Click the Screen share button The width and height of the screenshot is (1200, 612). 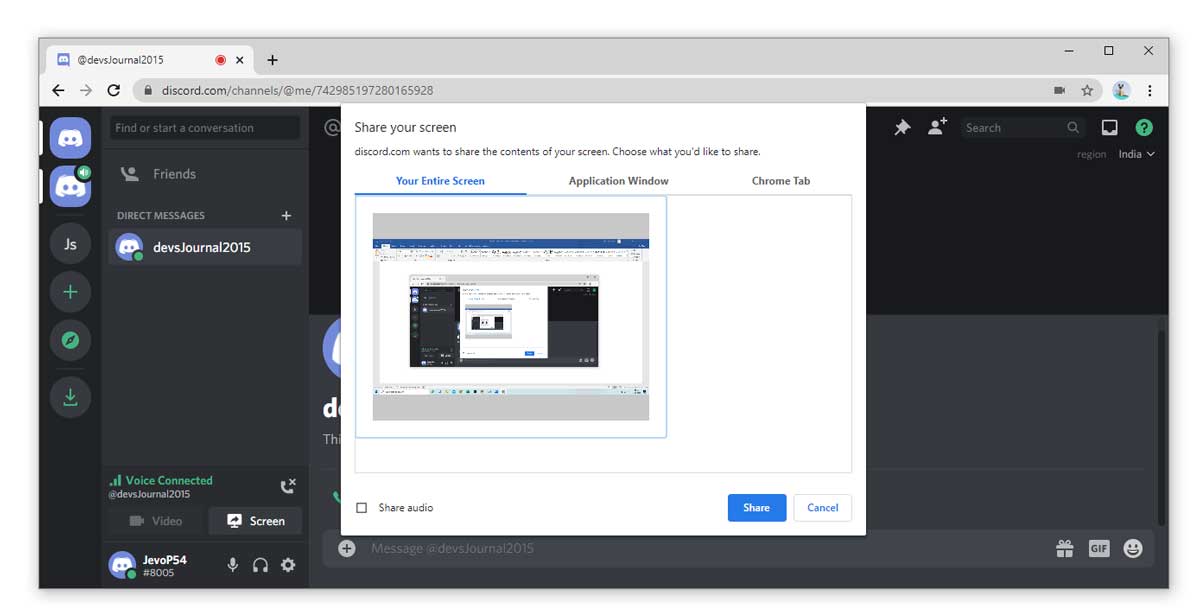pos(255,521)
